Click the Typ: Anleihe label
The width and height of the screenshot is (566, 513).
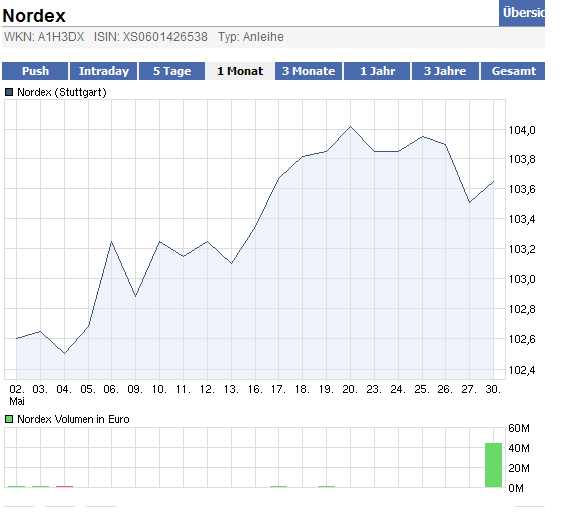251,37
